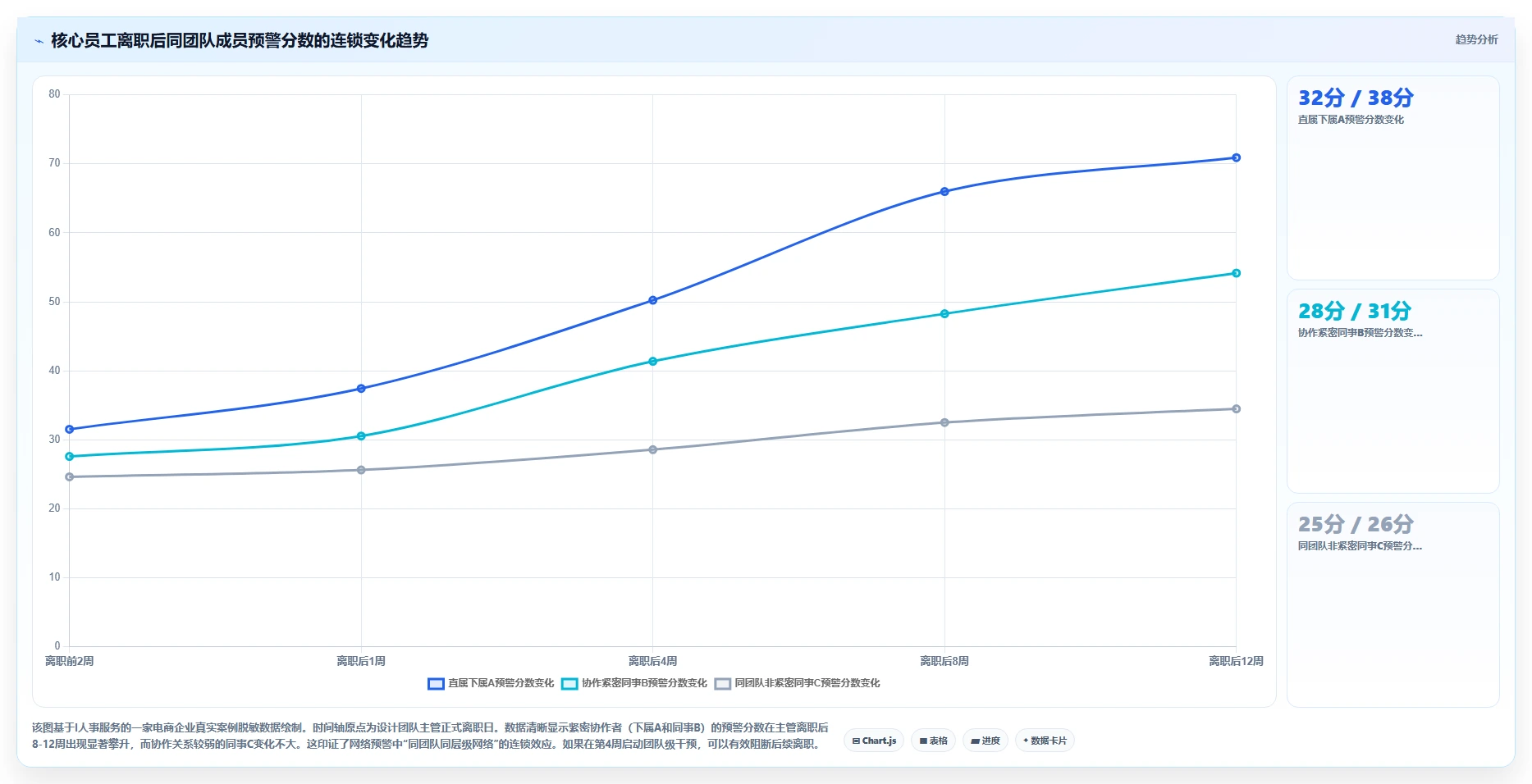The width and height of the screenshot is (1532, 784).
Task: Click the 离职后12周 x-axis label
Action: click(x=1236, y=661)
